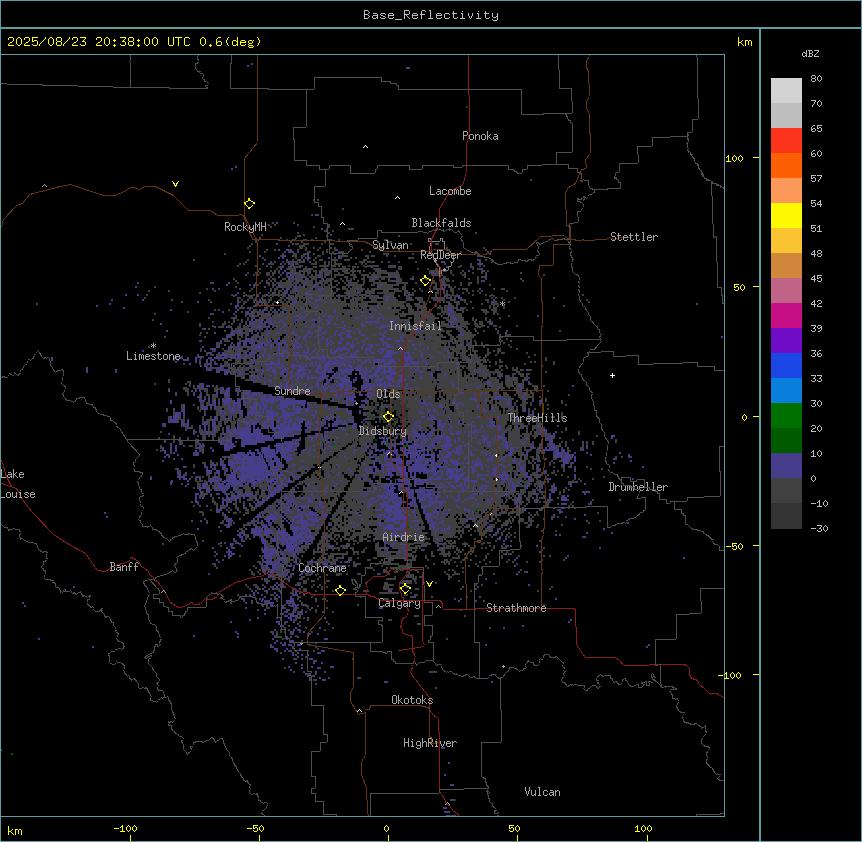Click the magenta 42 dBZ legend swatch
The height and width of the screenshot is (842, 862).
point(786,315)
